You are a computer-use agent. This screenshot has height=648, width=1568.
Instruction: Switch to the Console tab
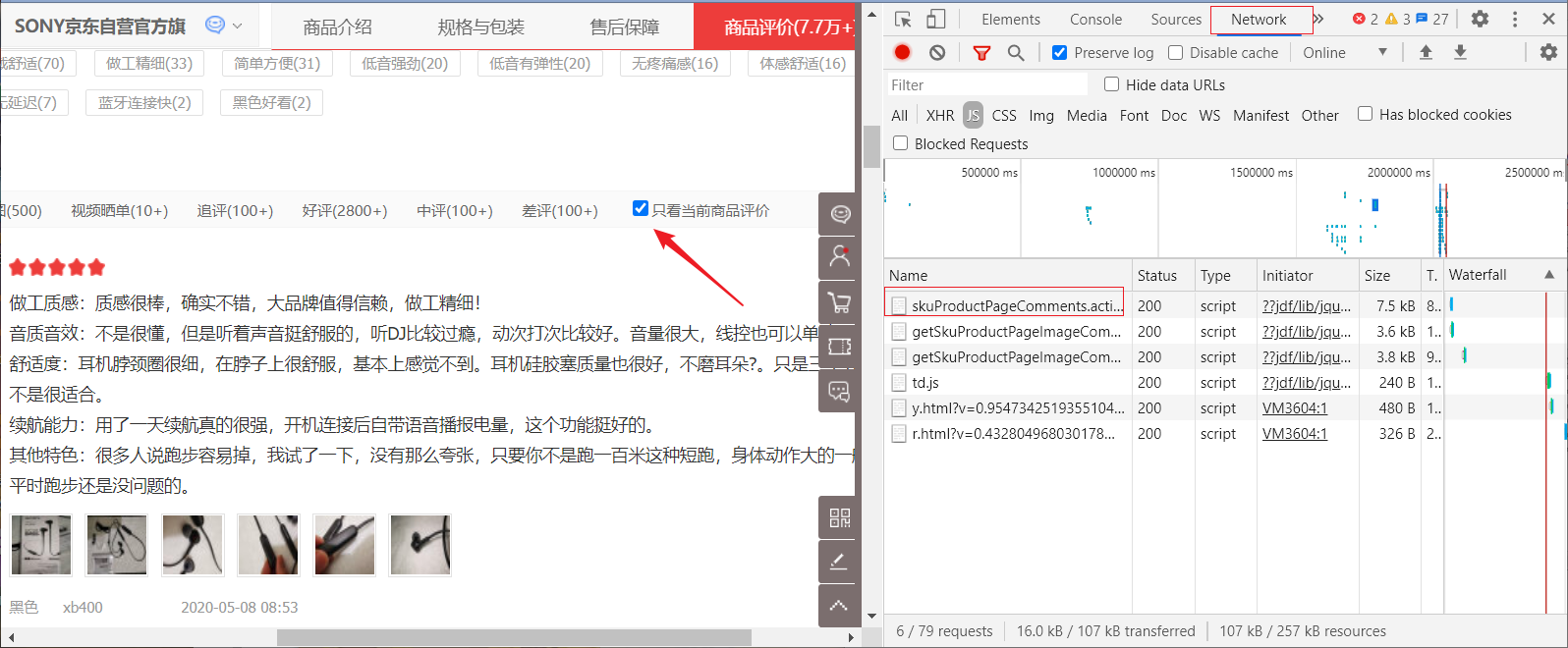(x=1095, y=20)
